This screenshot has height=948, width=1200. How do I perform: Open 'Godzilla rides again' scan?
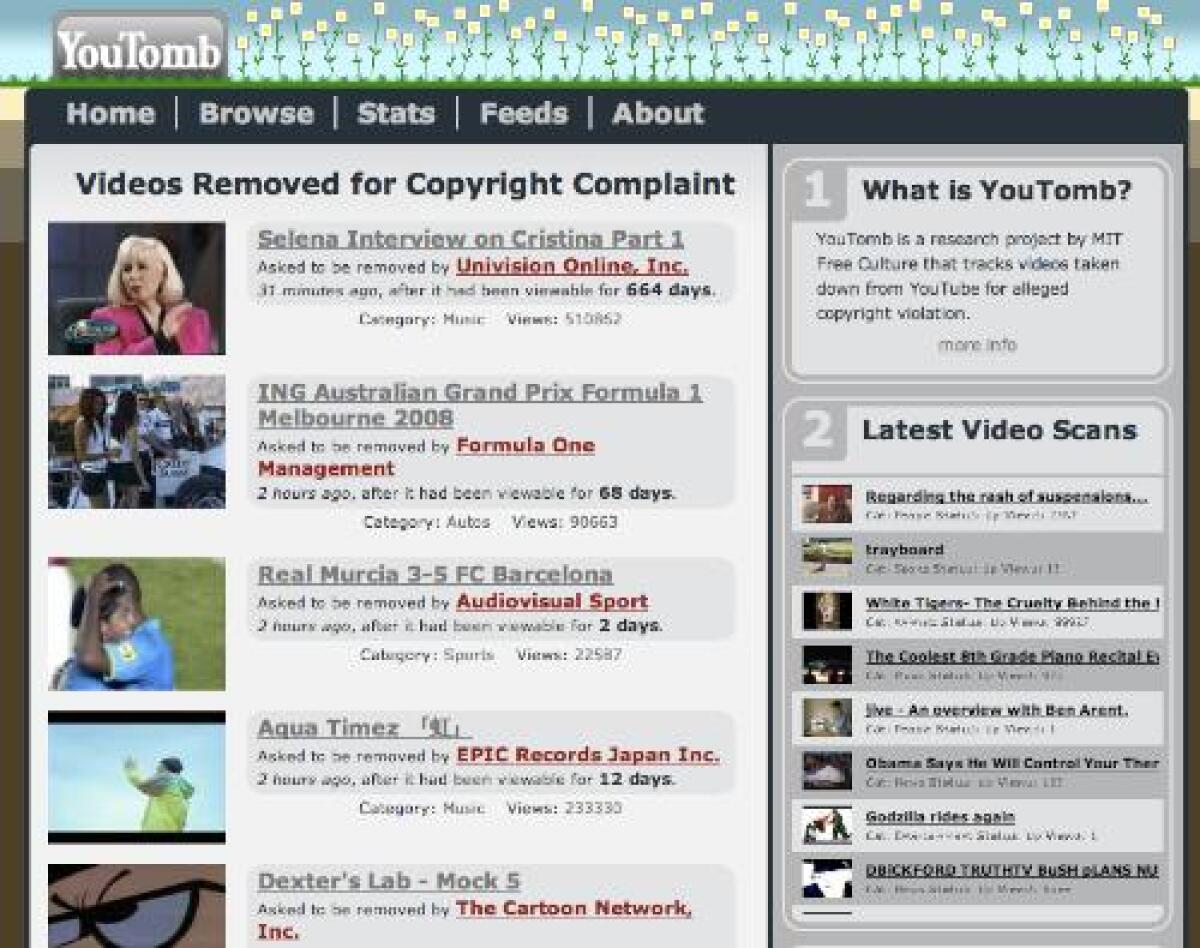pos(940,817)
